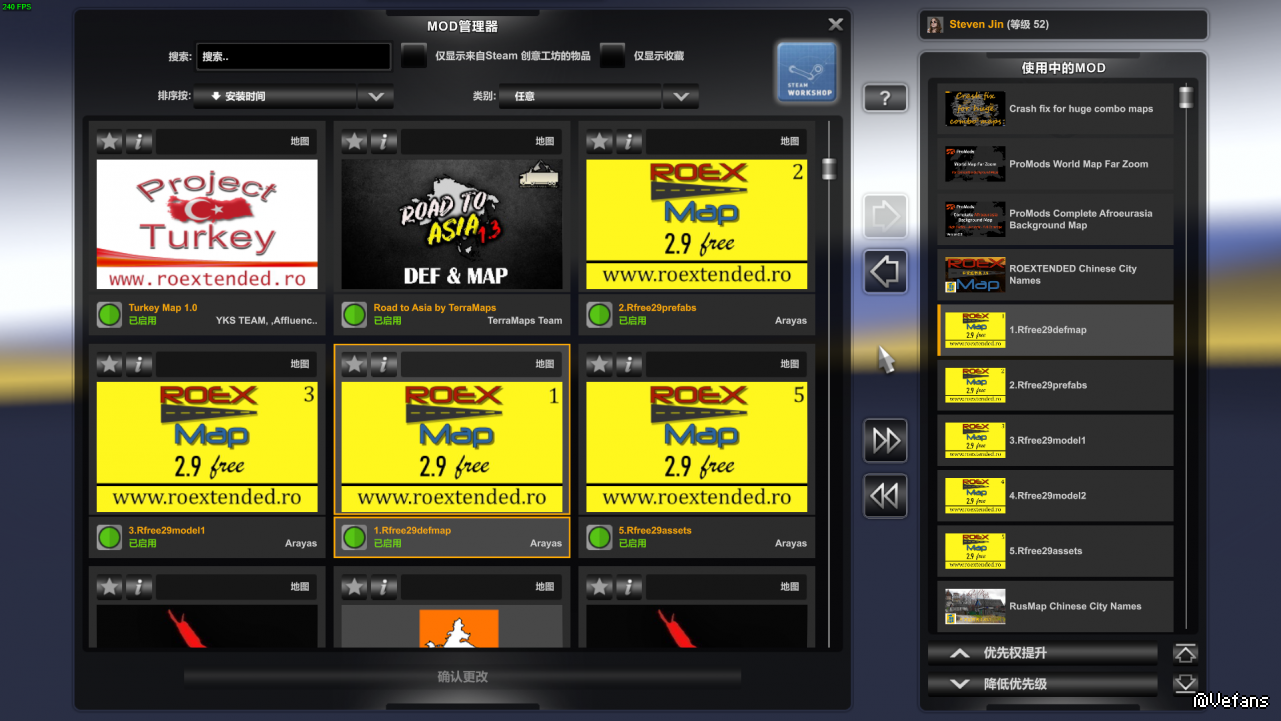Favorite the Turkey Map 1.0 mod star
The width and height of the screenshot is (1281, 721).
[110, 141]
